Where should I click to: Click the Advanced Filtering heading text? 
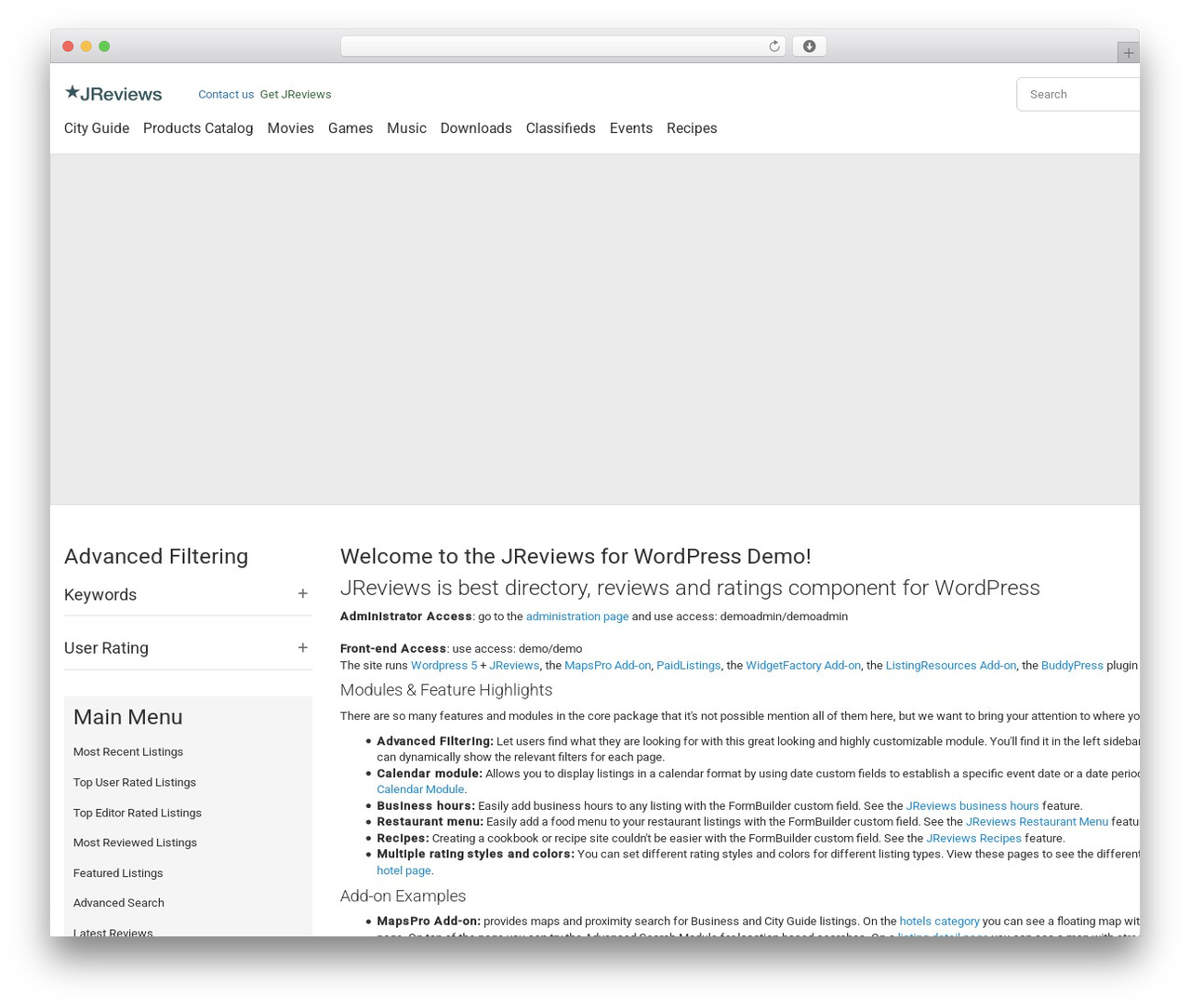click(156, 556)
